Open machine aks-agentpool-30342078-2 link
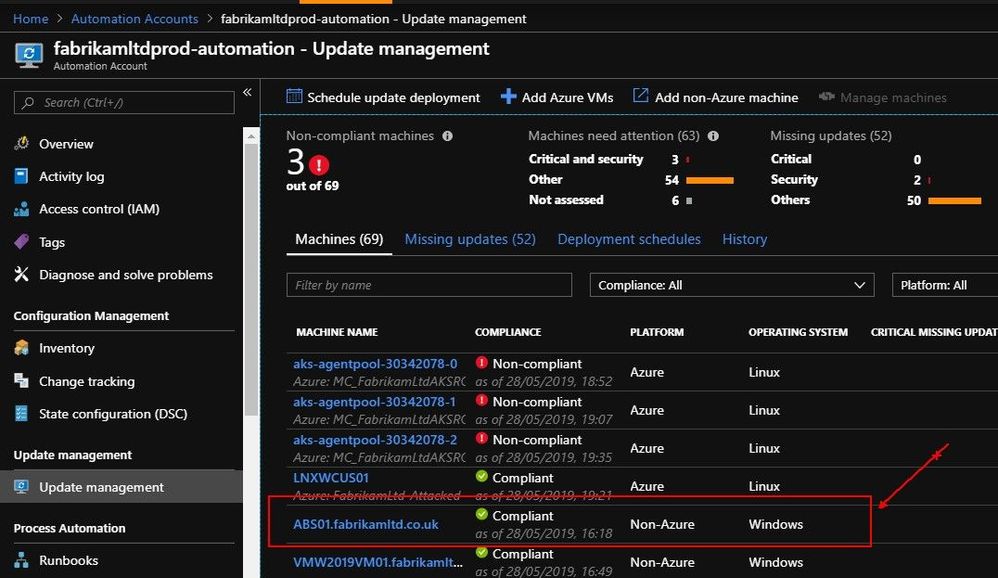998x578 pixels. 375,440
